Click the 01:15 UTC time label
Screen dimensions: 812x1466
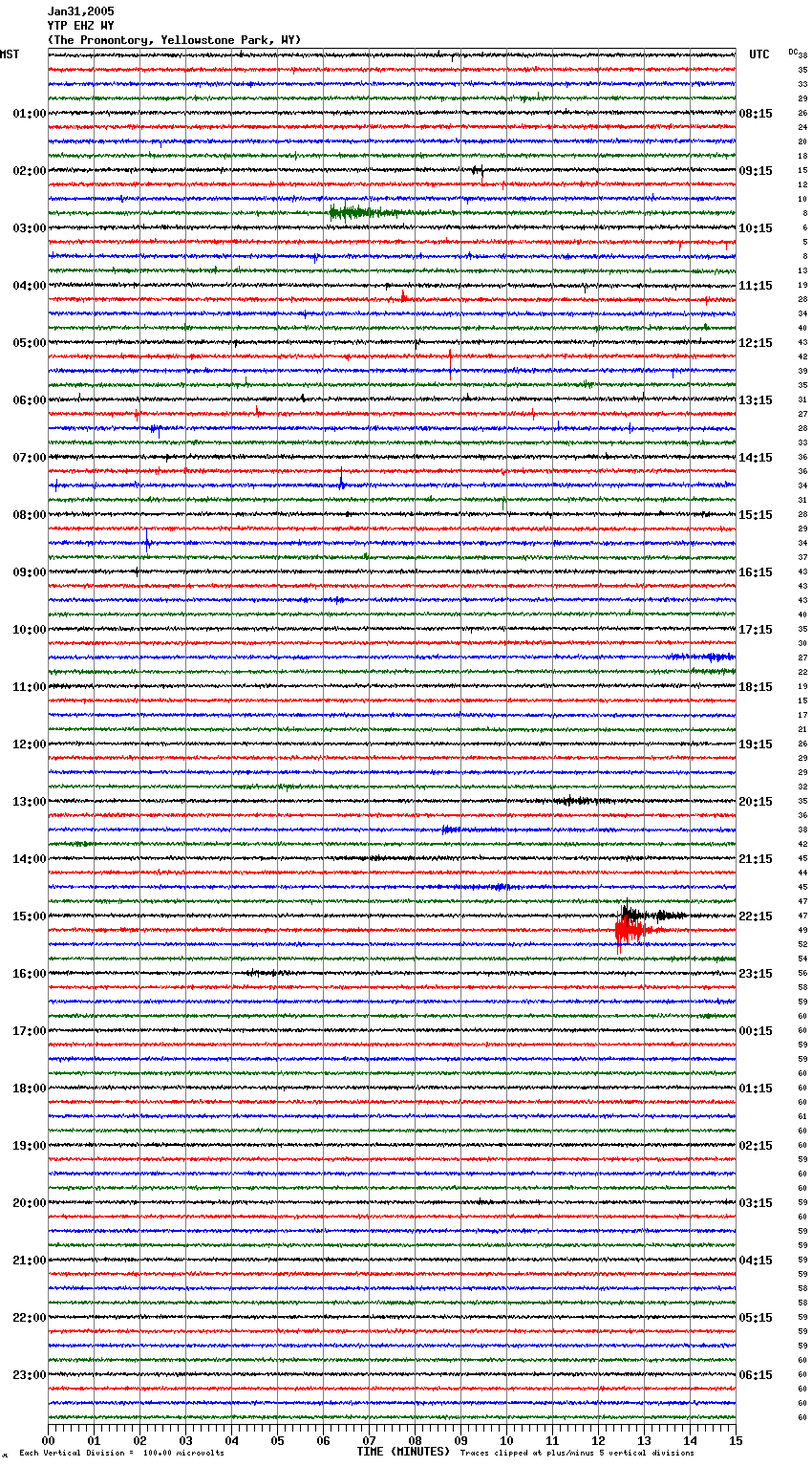[756, 1089]
